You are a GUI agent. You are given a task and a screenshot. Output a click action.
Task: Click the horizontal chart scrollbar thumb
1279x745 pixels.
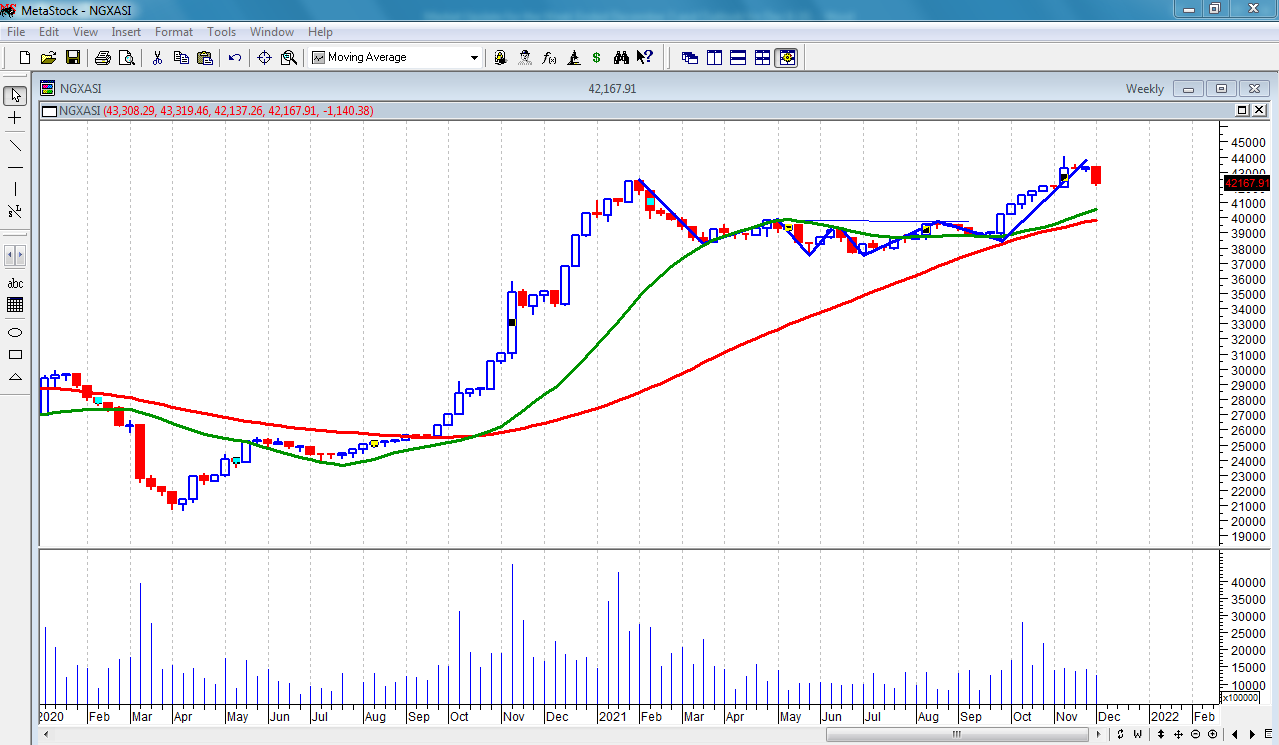tap(955, 735)
